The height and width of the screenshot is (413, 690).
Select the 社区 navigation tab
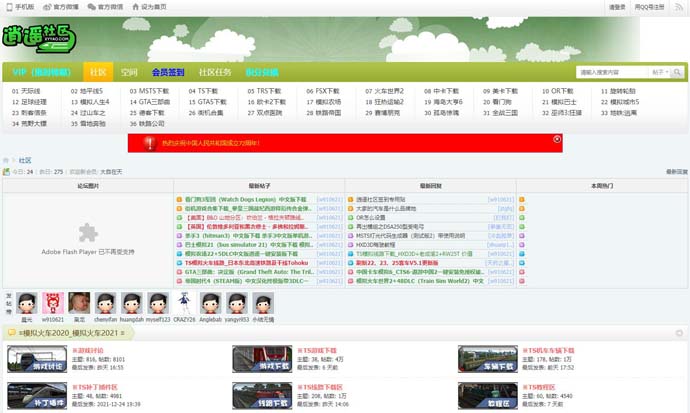(x=98, y=72)
